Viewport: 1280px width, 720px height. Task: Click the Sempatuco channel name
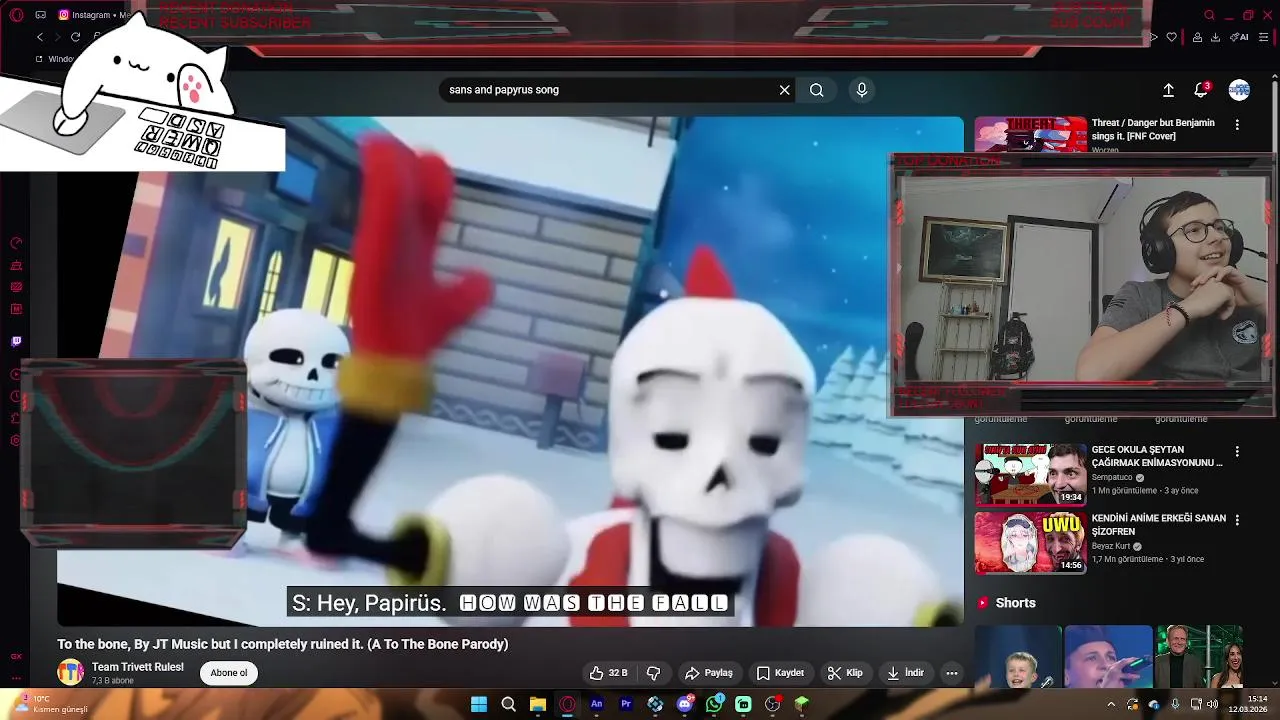coord(1112,478)
